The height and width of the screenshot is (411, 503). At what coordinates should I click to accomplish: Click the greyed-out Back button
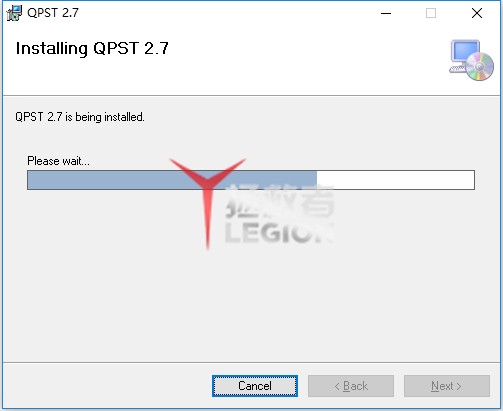click(351, 386)
